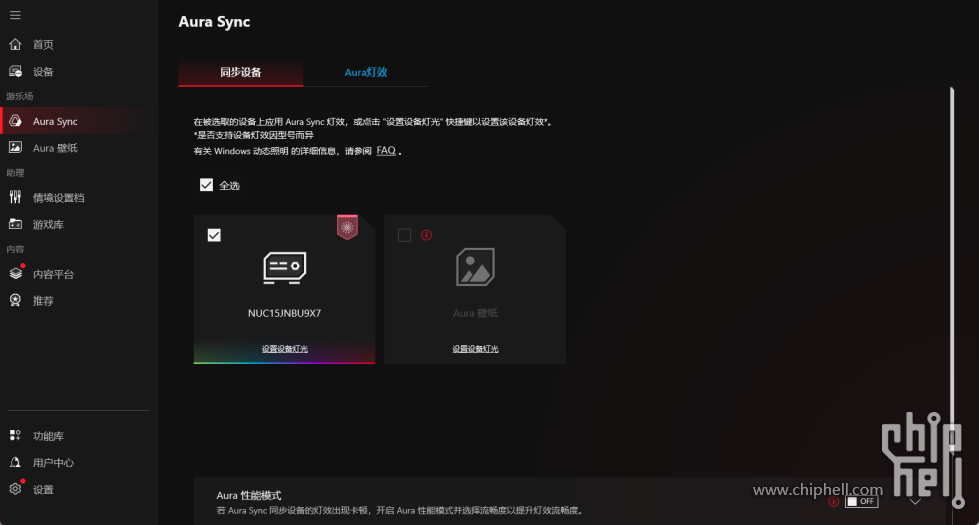Check the Aura 壁纸 card checkbox

point(405,235)
